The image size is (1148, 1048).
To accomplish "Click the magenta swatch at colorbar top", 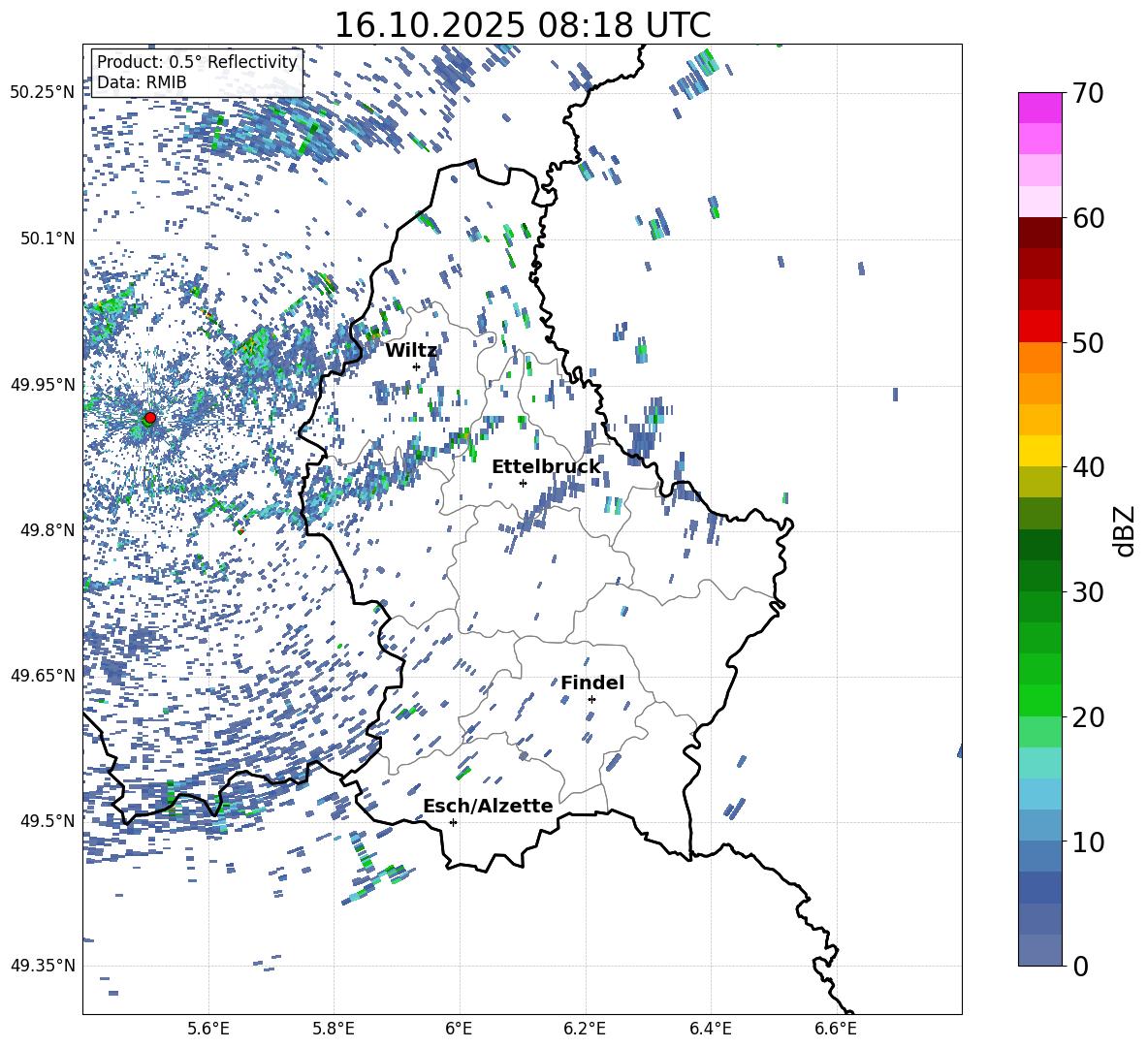I will coord(1039,108).
